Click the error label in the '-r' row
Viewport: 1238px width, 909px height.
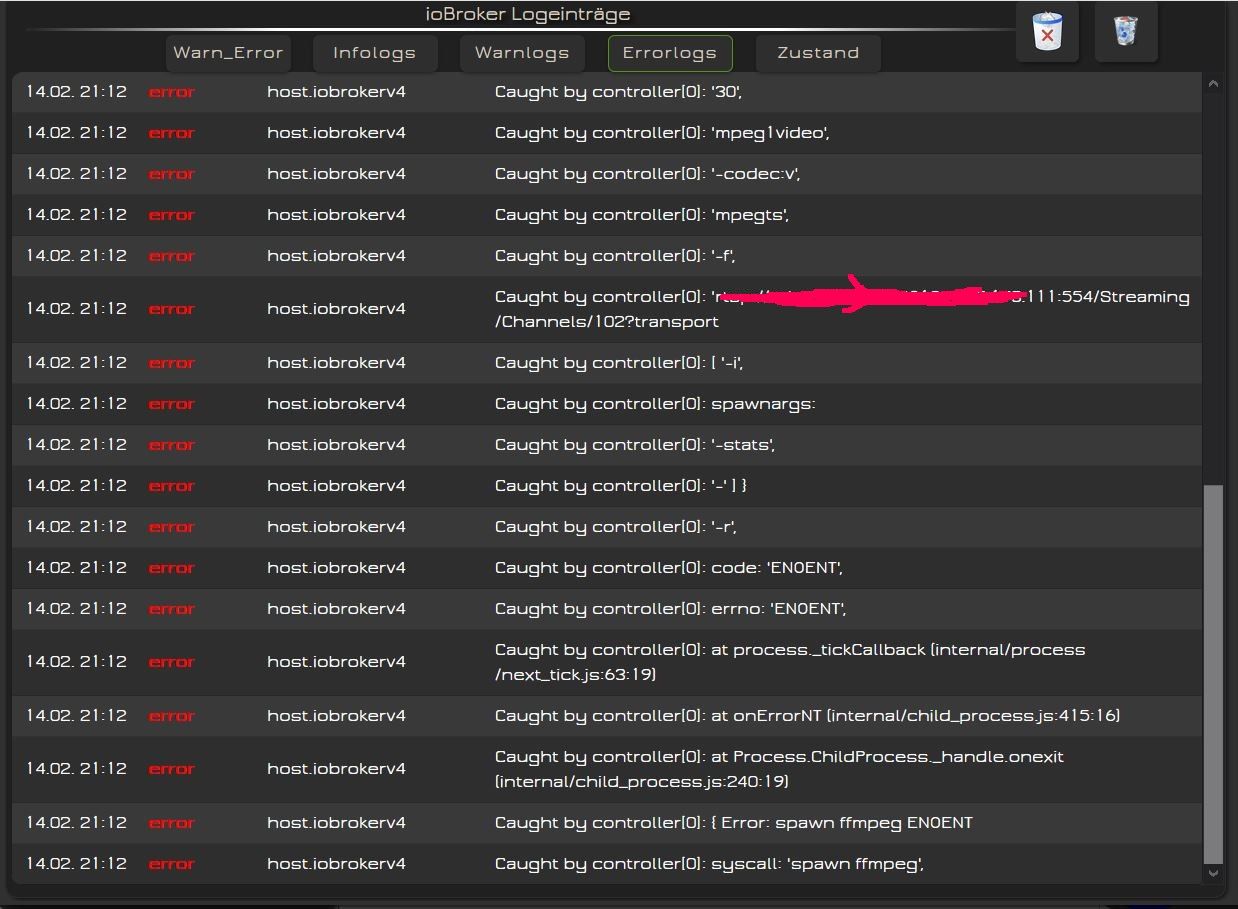tap(172, 527)
